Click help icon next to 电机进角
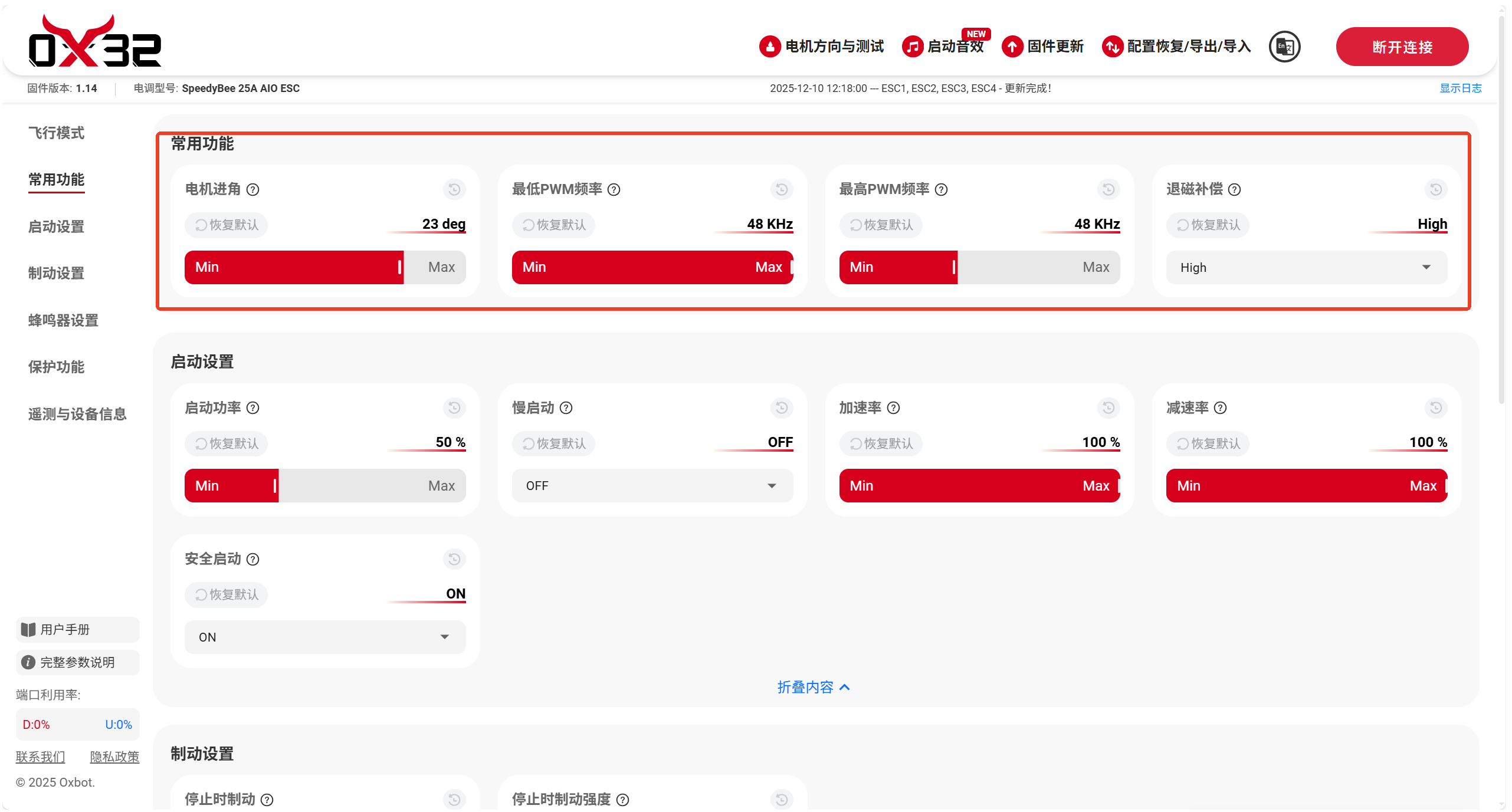Screen dimensions: 1512x812 (253, 189)
